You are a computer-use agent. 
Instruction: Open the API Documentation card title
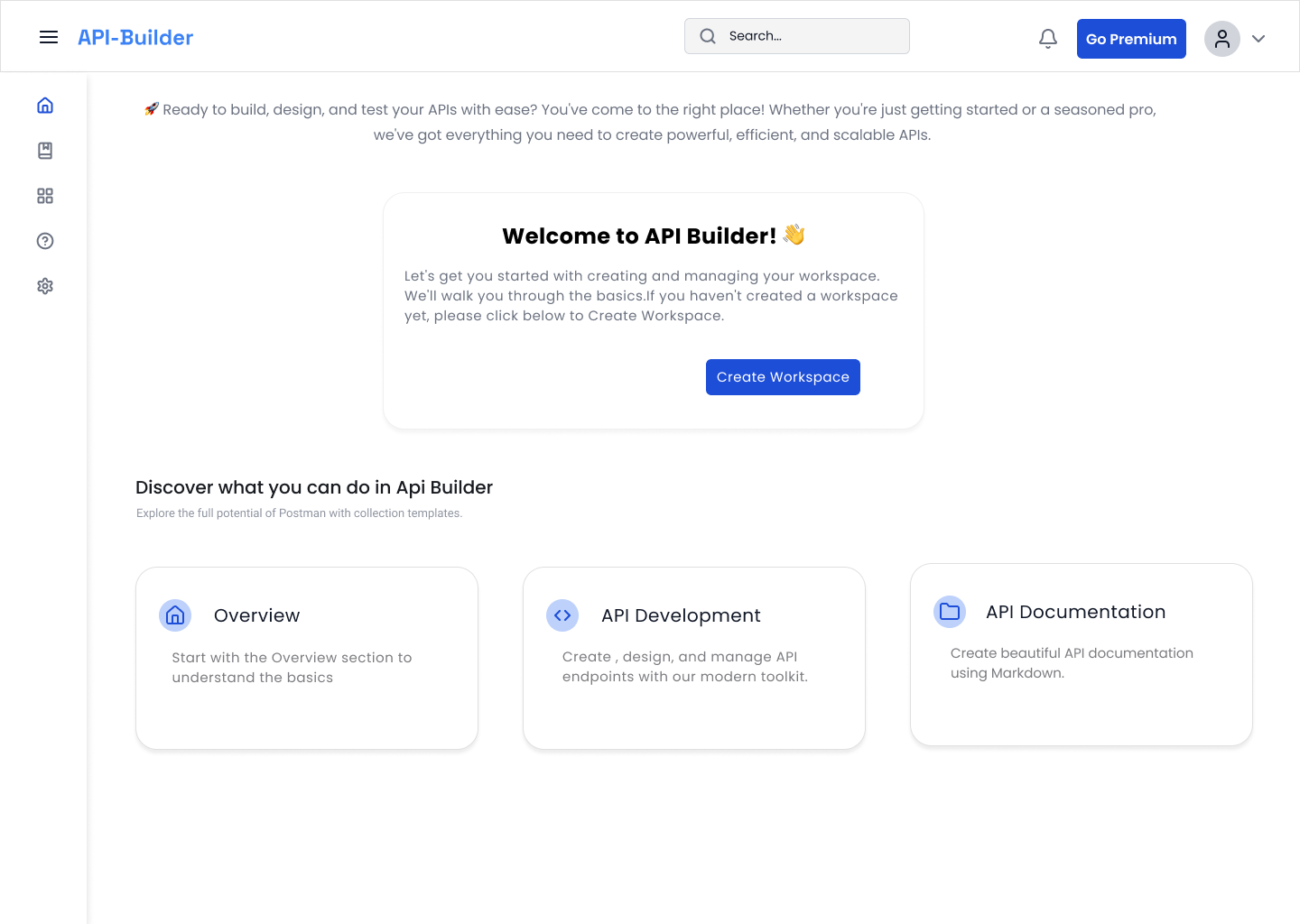point(1076,612)
